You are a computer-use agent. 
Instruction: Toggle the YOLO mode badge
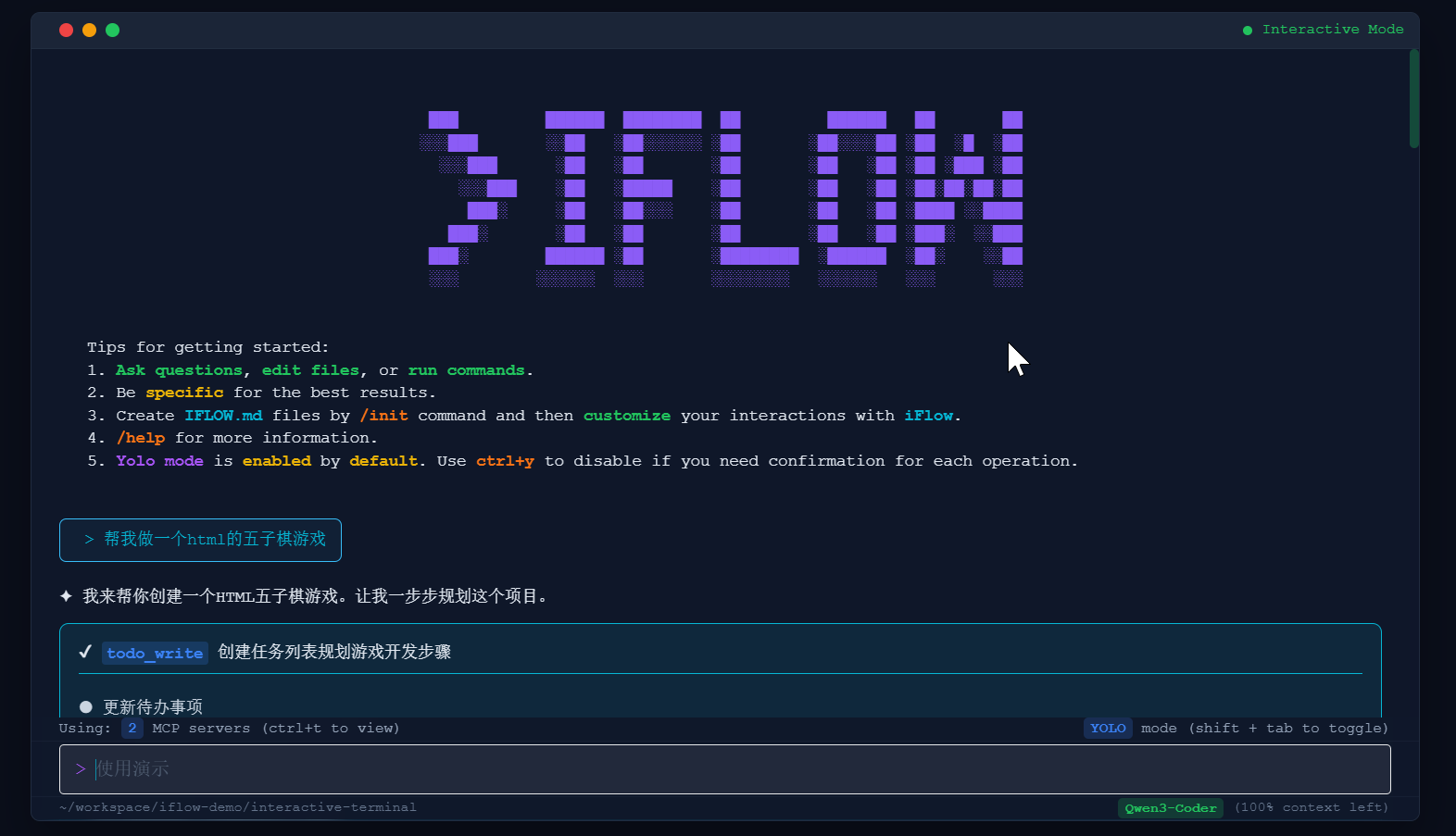pos(1108,728)
